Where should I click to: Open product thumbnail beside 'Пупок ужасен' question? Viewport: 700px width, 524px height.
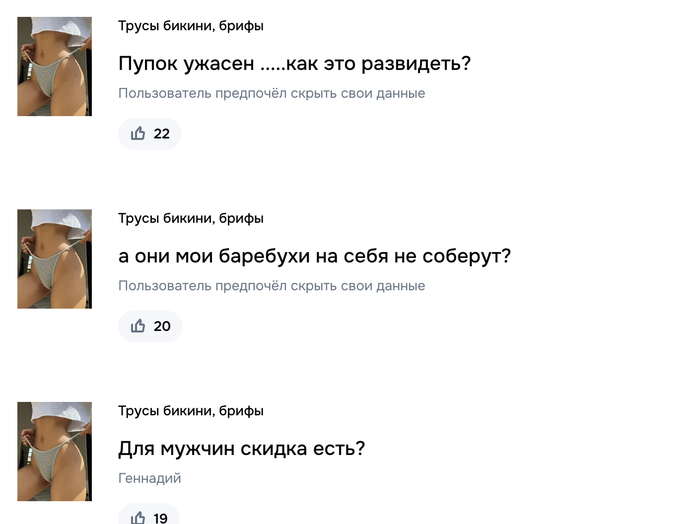54,66
